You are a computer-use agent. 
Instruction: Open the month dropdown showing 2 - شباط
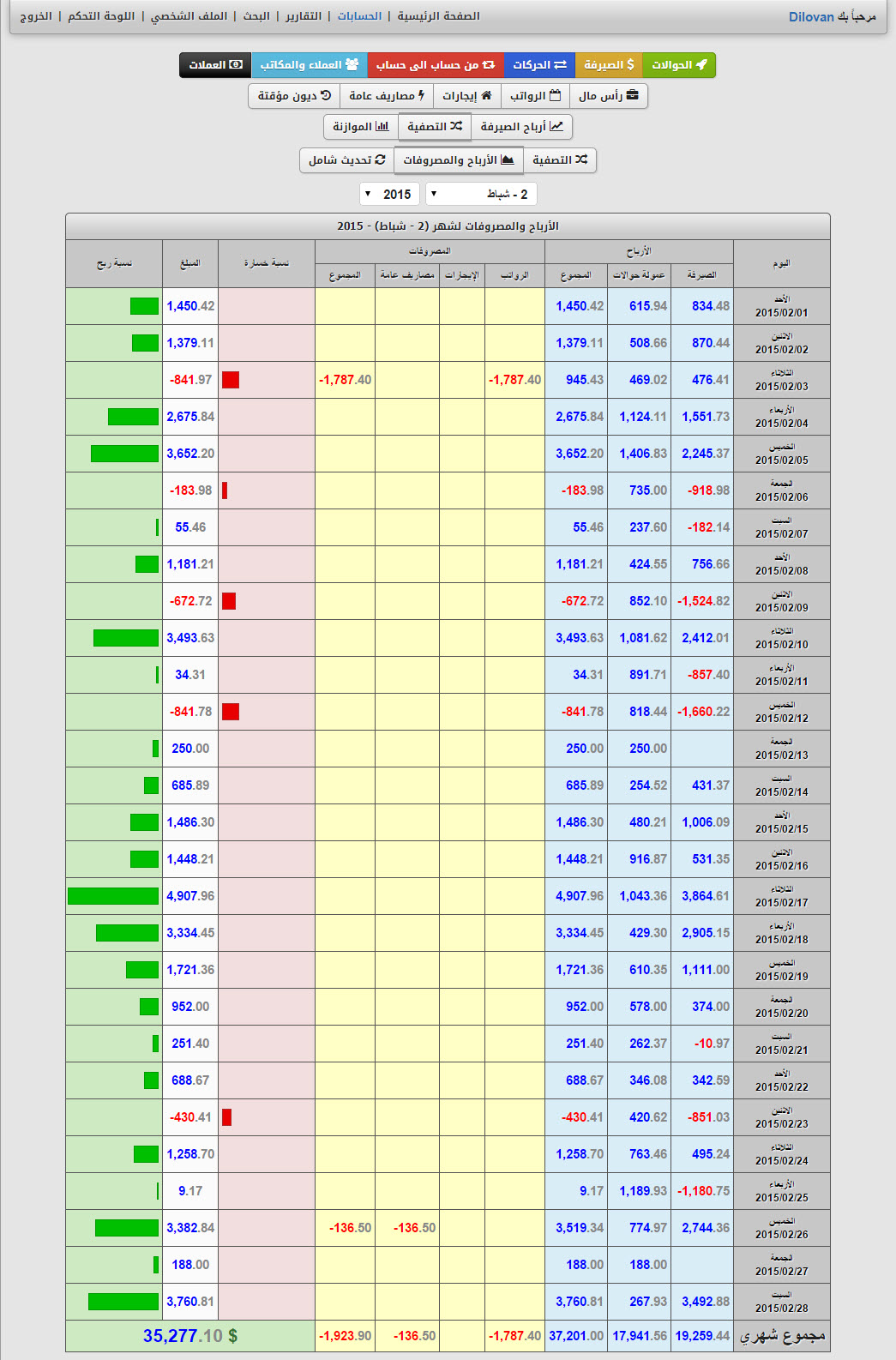pyautogui.click(x=481, y=195)
